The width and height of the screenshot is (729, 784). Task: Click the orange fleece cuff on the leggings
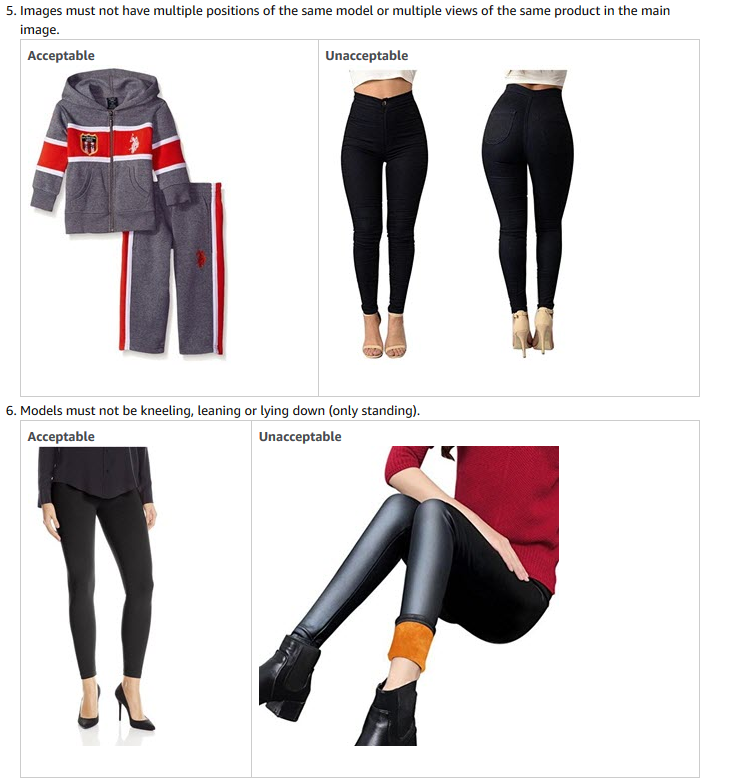tap(412, 644)
